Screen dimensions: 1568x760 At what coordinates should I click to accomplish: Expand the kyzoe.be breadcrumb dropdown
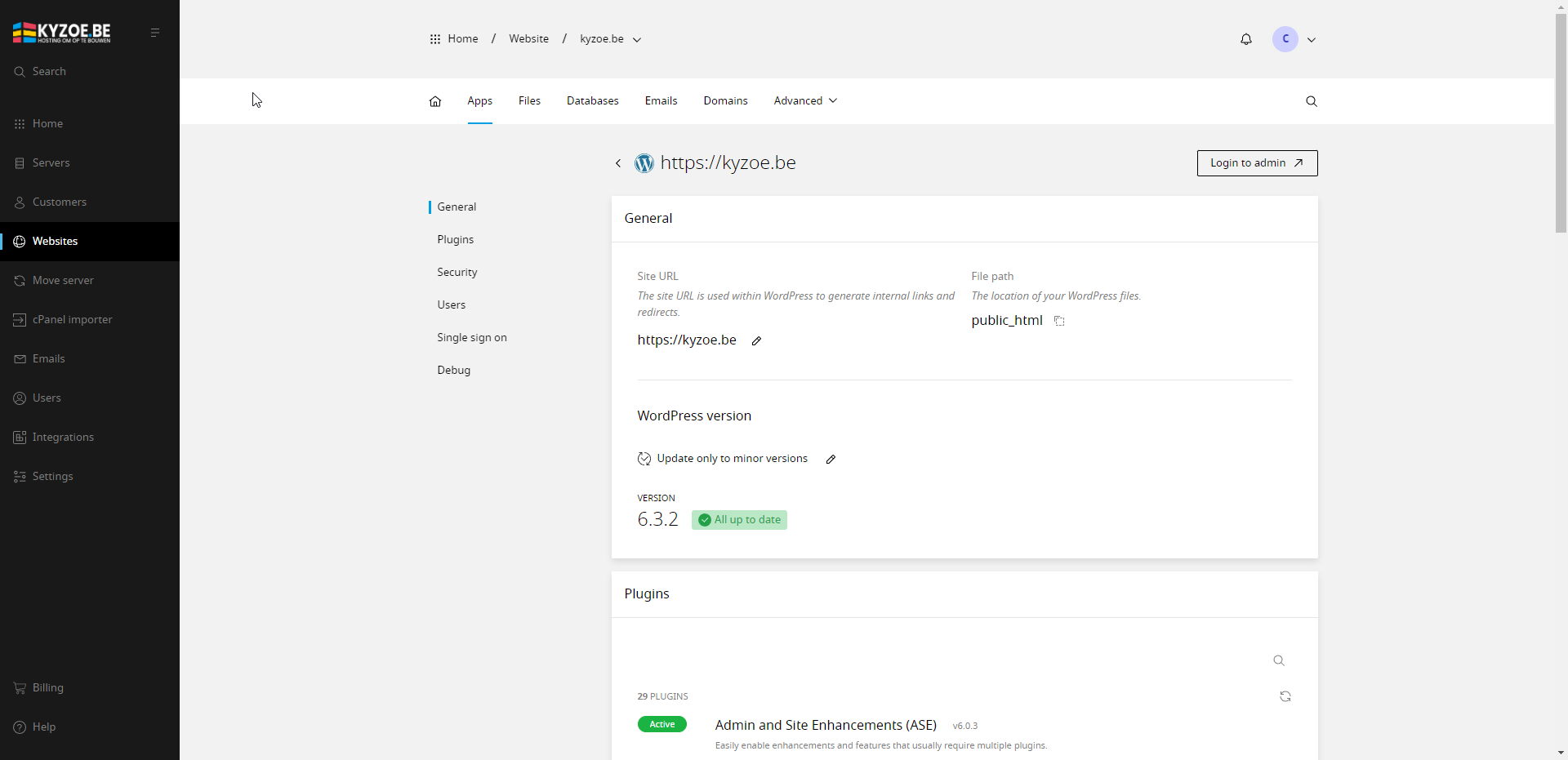(x=637, y=39)
